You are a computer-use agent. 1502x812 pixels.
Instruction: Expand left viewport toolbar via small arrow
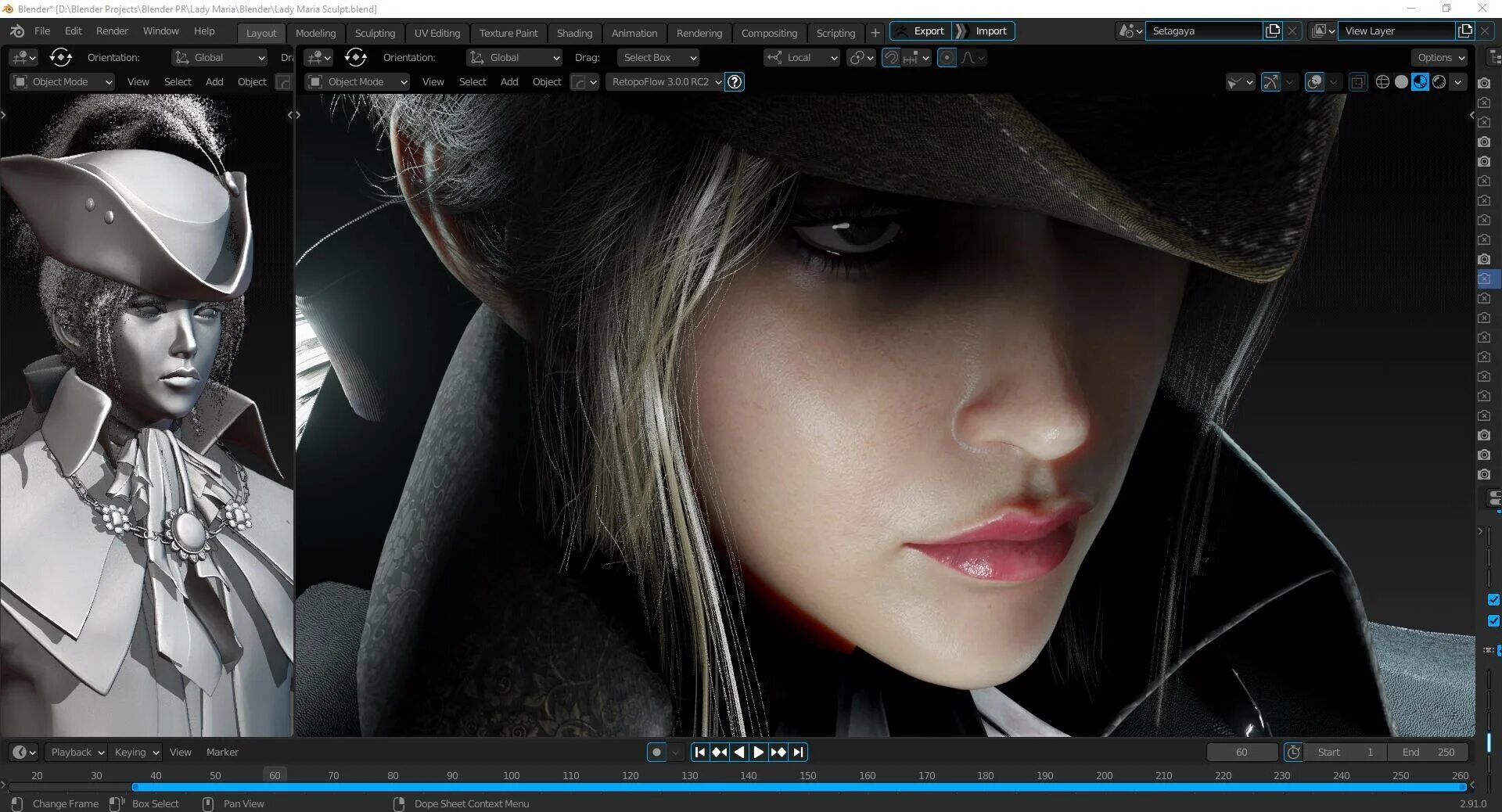click(4, 115)
